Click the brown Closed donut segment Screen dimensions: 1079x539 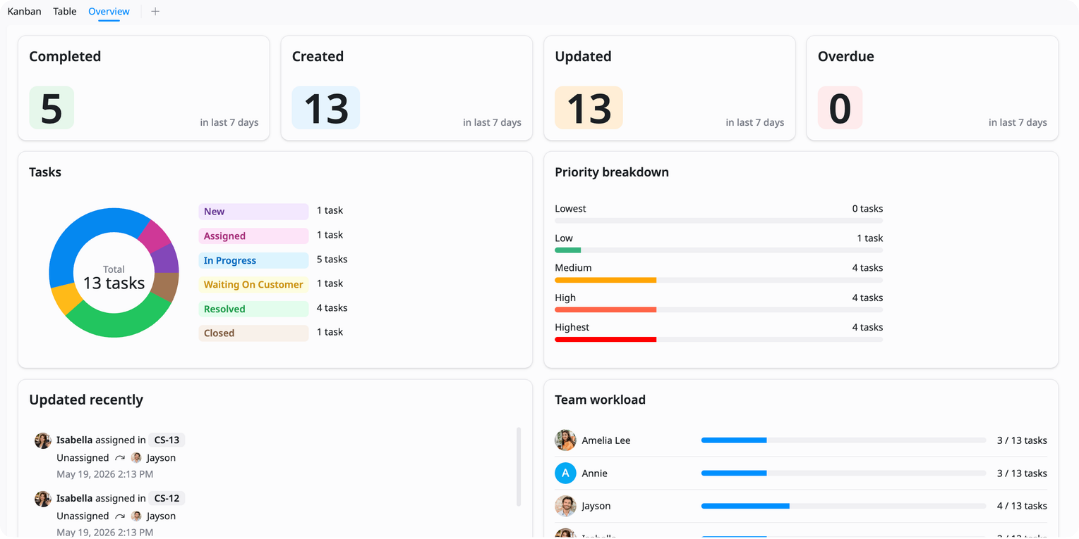[165, 286]
